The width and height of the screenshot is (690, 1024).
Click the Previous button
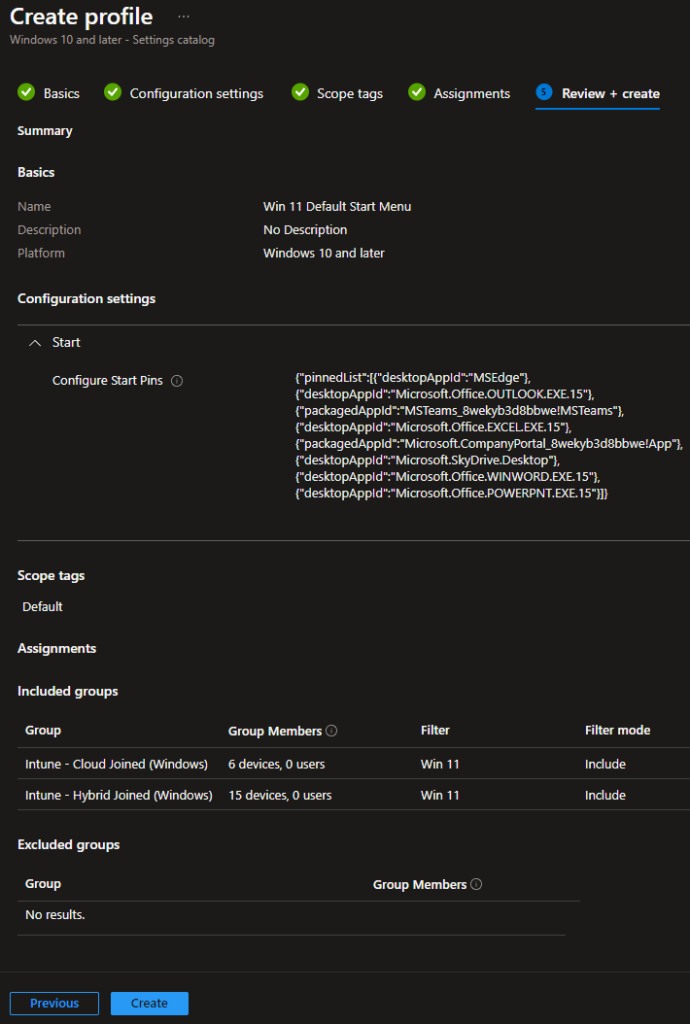tap(54, 1003)
